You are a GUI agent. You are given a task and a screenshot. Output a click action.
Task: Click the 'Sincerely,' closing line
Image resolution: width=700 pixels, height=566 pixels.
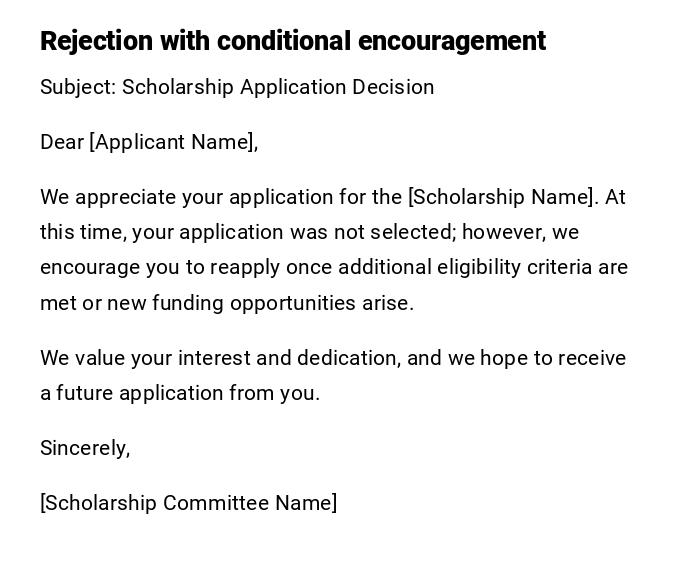[85, 448]
